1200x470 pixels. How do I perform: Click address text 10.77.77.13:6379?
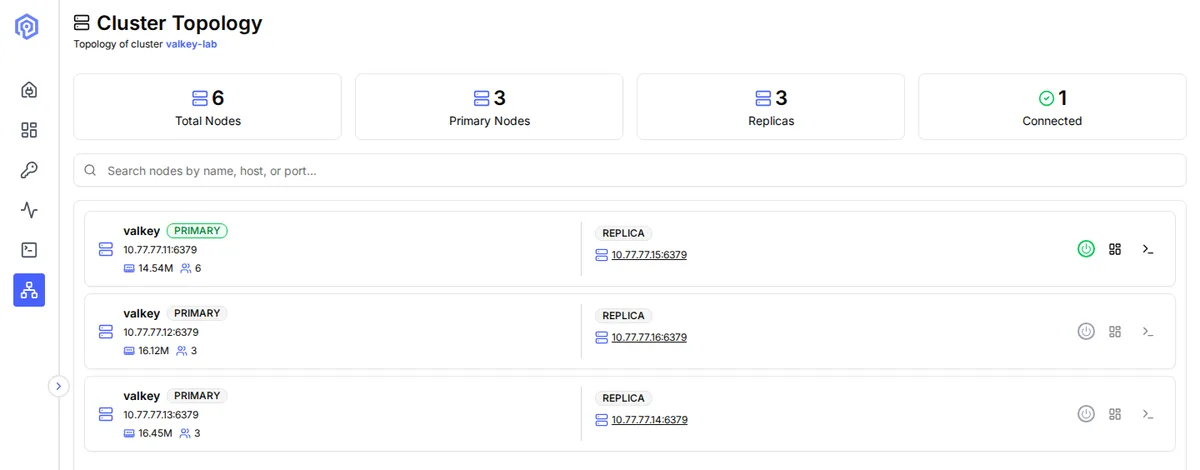click(160, 414)
